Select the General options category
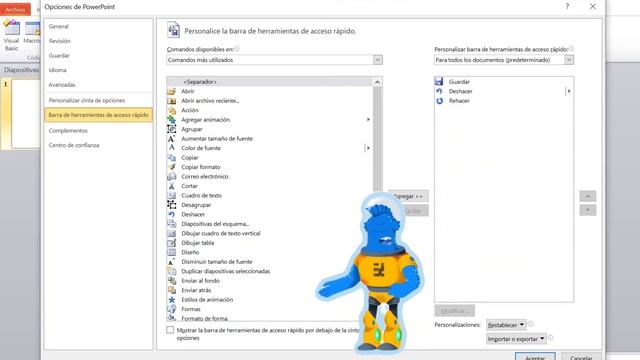 [59, 26]
